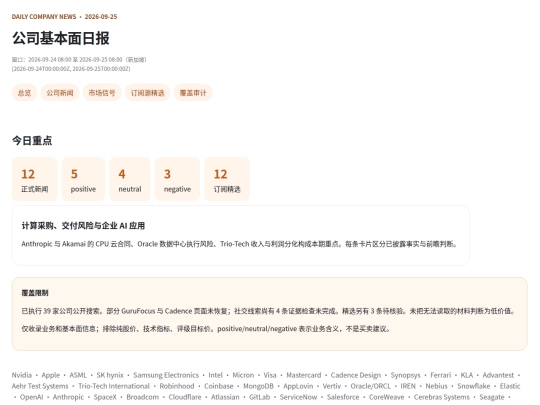This screenshot has width=540, height=405.
Task: Click ServiceNow in the company list
Action: (x=298, y=397)
